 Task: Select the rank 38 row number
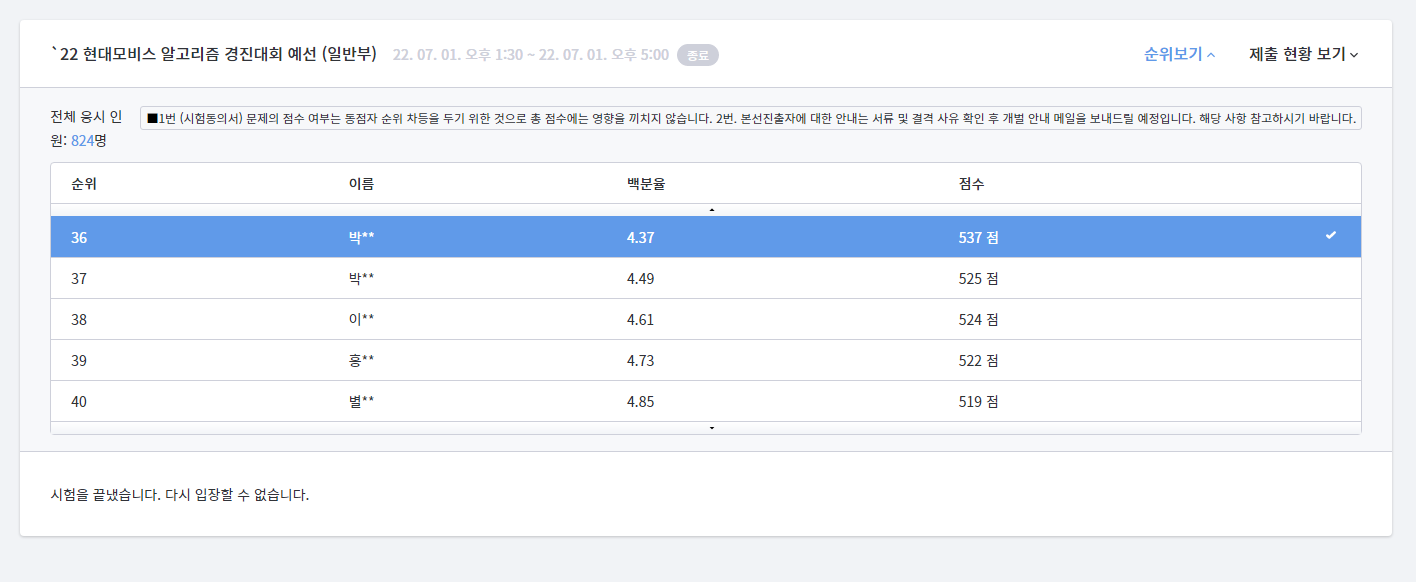tap(79, 320)
